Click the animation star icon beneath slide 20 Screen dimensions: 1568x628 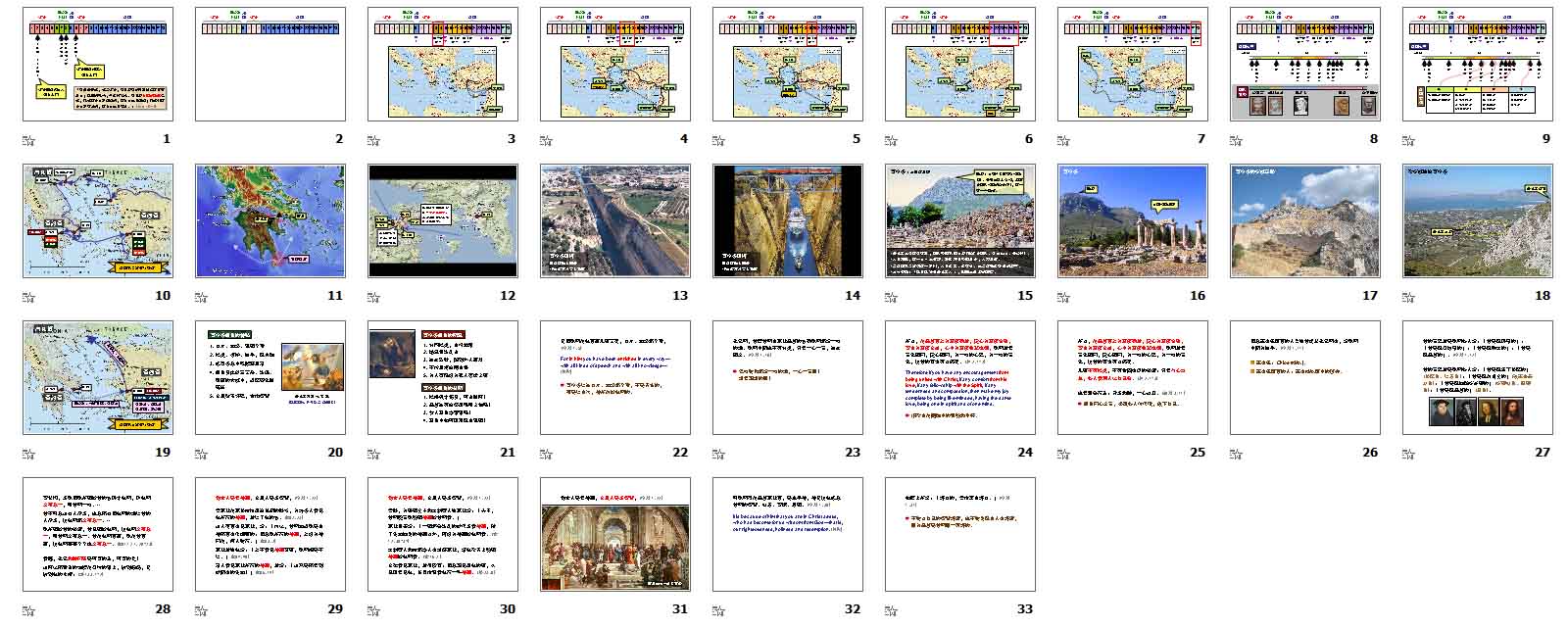tap(201, 452)
